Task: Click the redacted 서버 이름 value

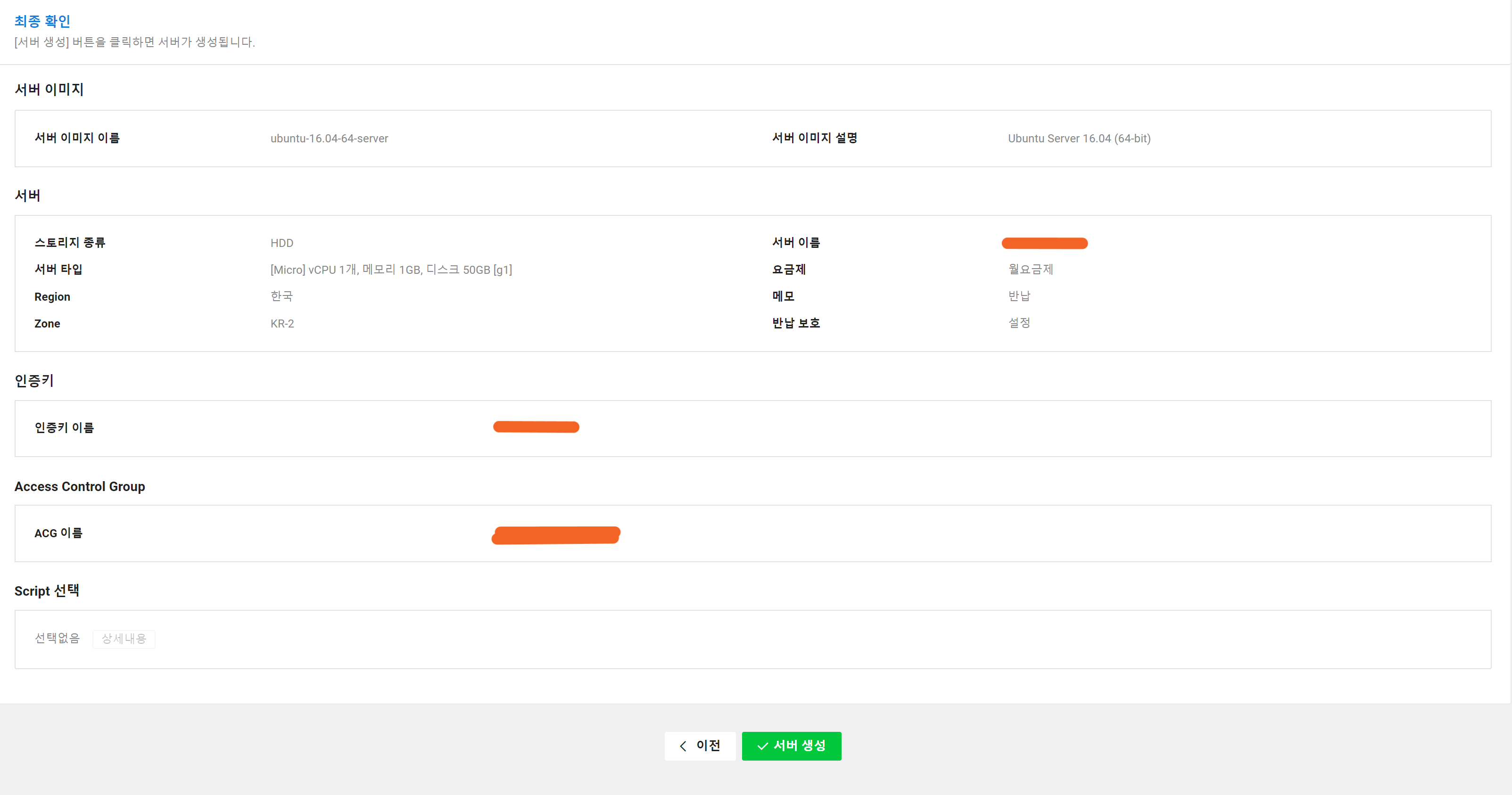Action: pyautogui.click(x=1044, y=243)
